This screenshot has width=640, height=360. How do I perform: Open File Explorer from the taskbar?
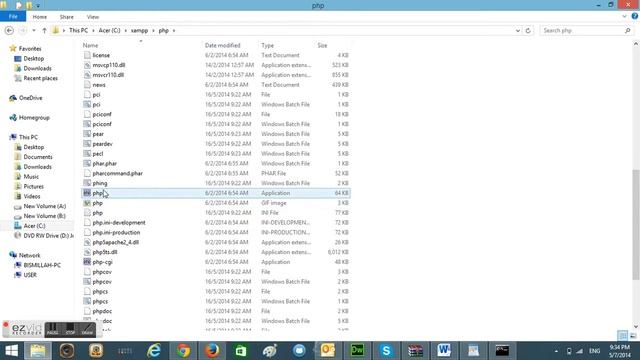pyautogui.click(x=38, y=351)
